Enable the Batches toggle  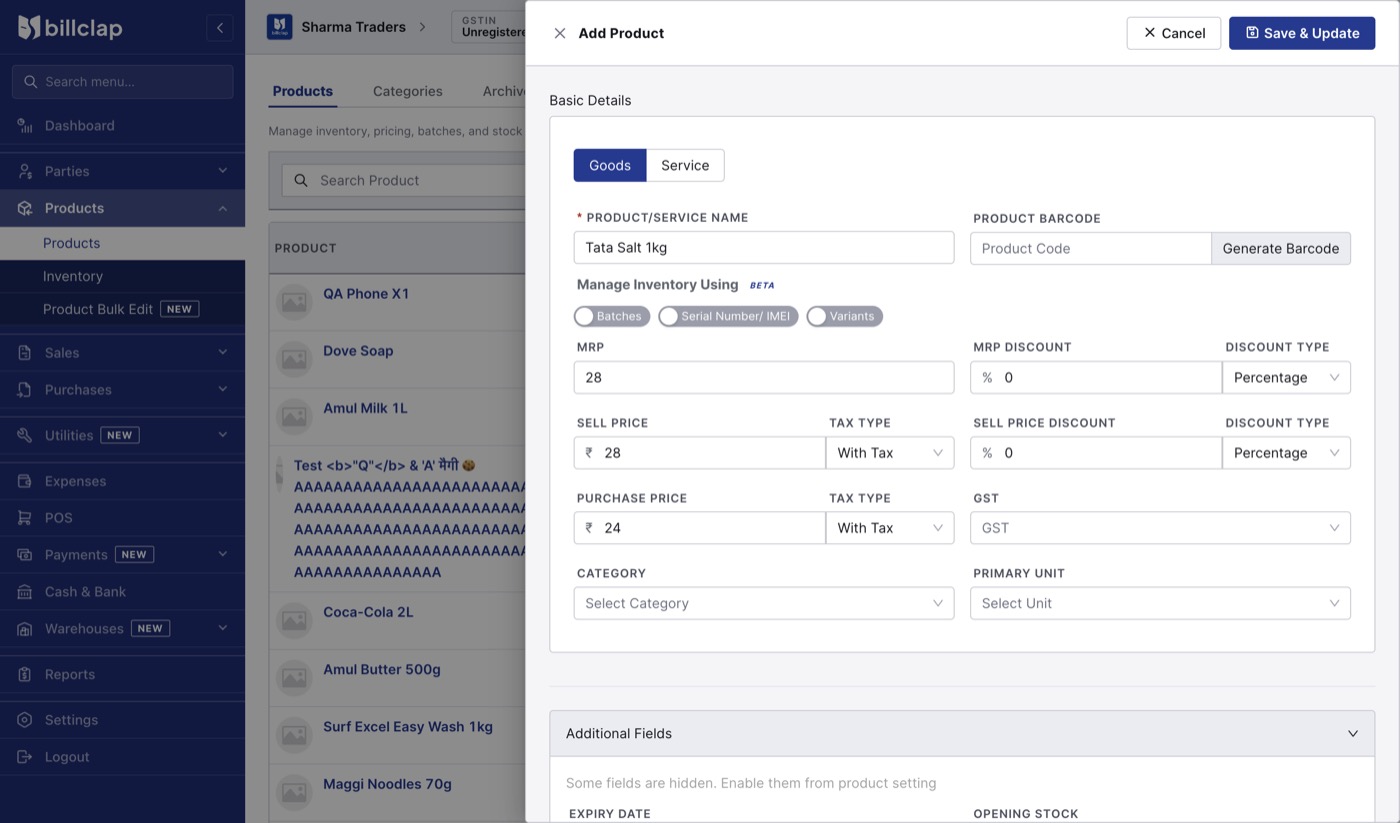pos(612,316)
